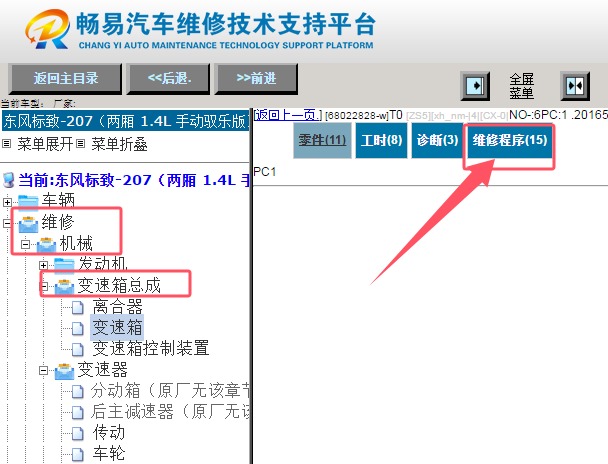
Task: Click 菜单展开 to expand the menu
Action: click(45, 144)
